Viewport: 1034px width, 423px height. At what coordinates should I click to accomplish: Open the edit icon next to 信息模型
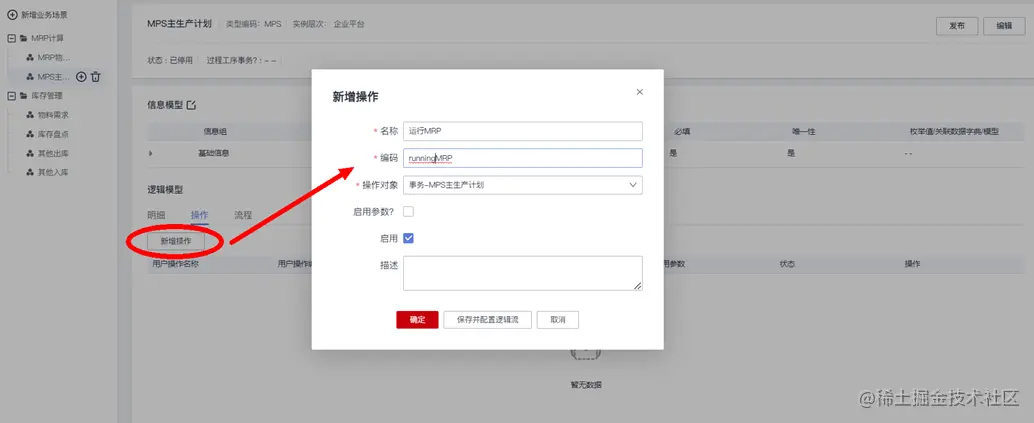pyautogui.click(x=192, y=105)
